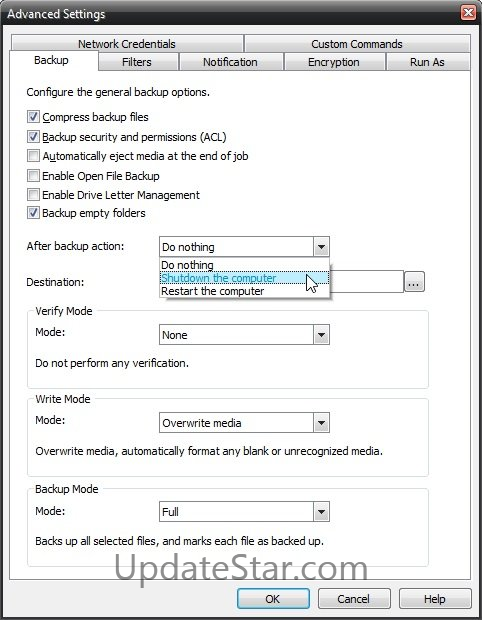Open the Notification tab

231,62
